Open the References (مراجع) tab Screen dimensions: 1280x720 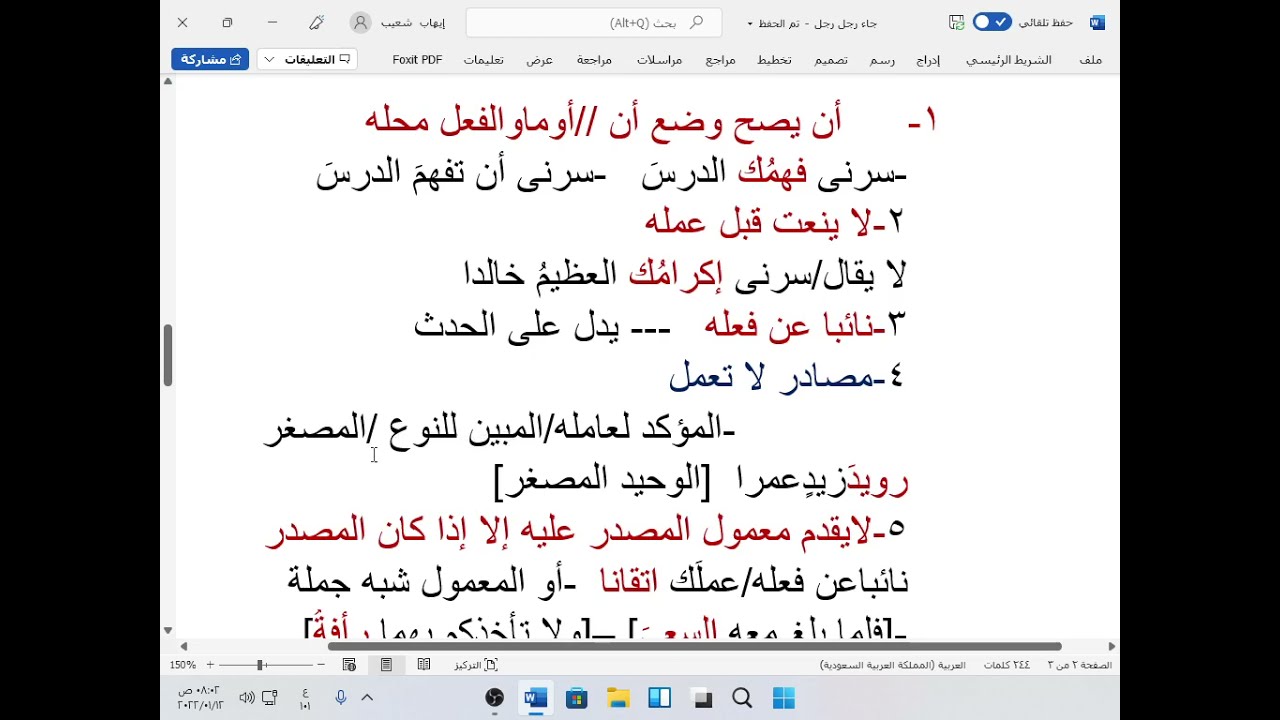720,60
